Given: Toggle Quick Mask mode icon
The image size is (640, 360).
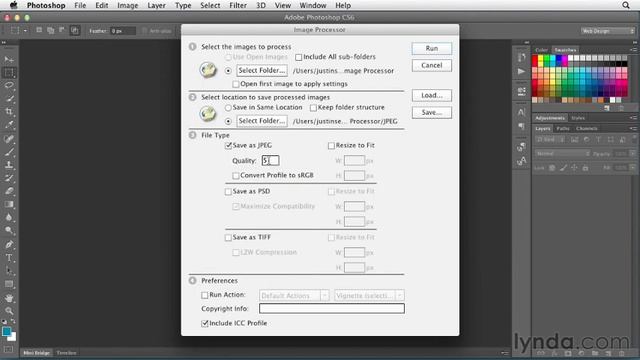Looking at the screenshot, I should (x=9, y=349).
